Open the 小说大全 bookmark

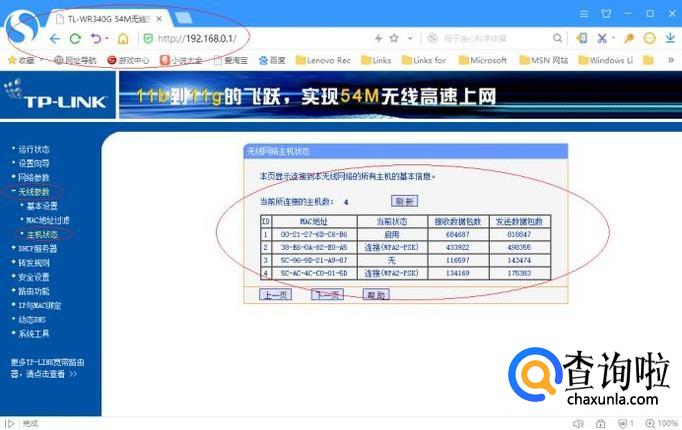181,60
